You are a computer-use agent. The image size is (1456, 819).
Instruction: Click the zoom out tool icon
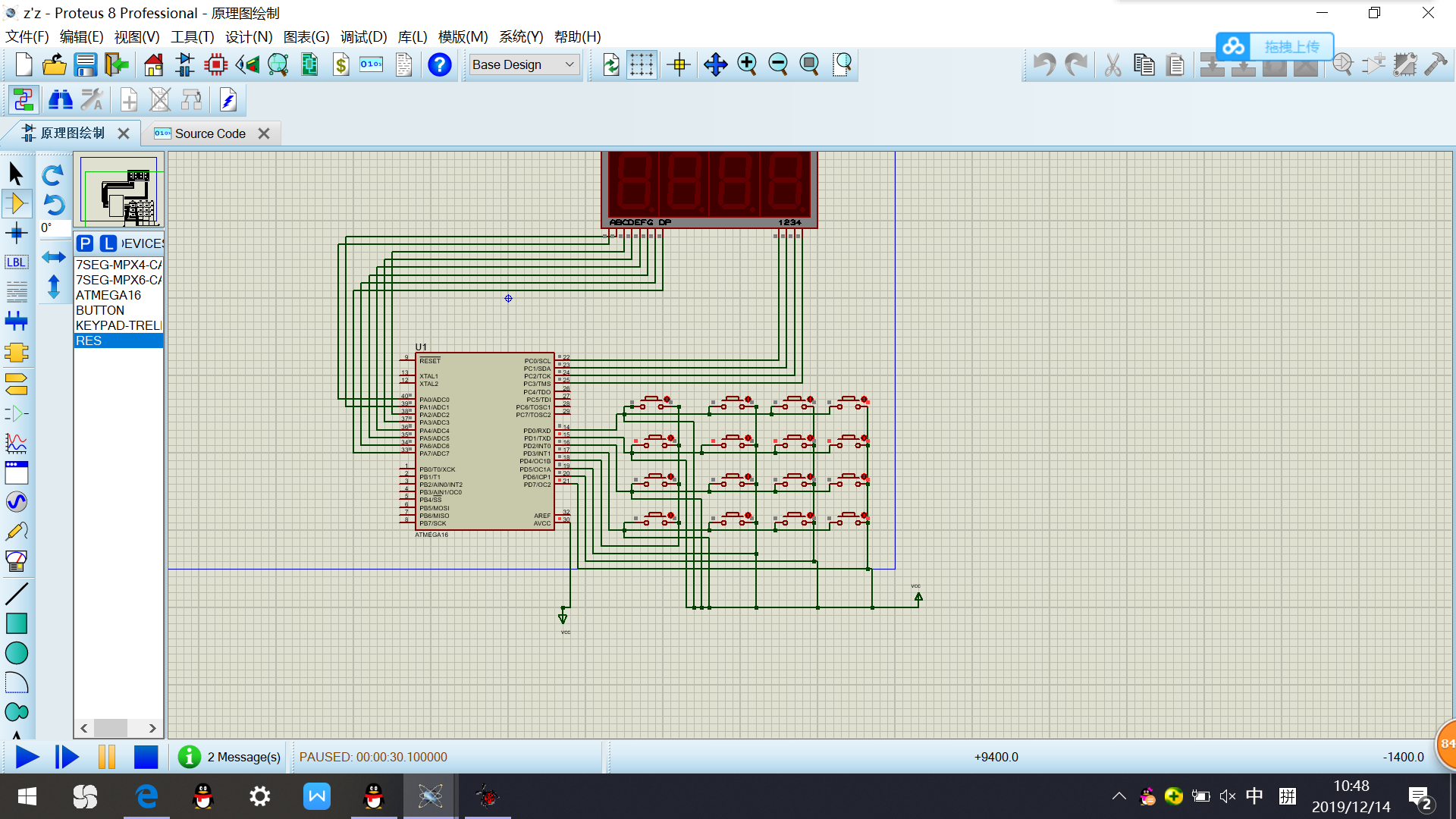(778, 64)
